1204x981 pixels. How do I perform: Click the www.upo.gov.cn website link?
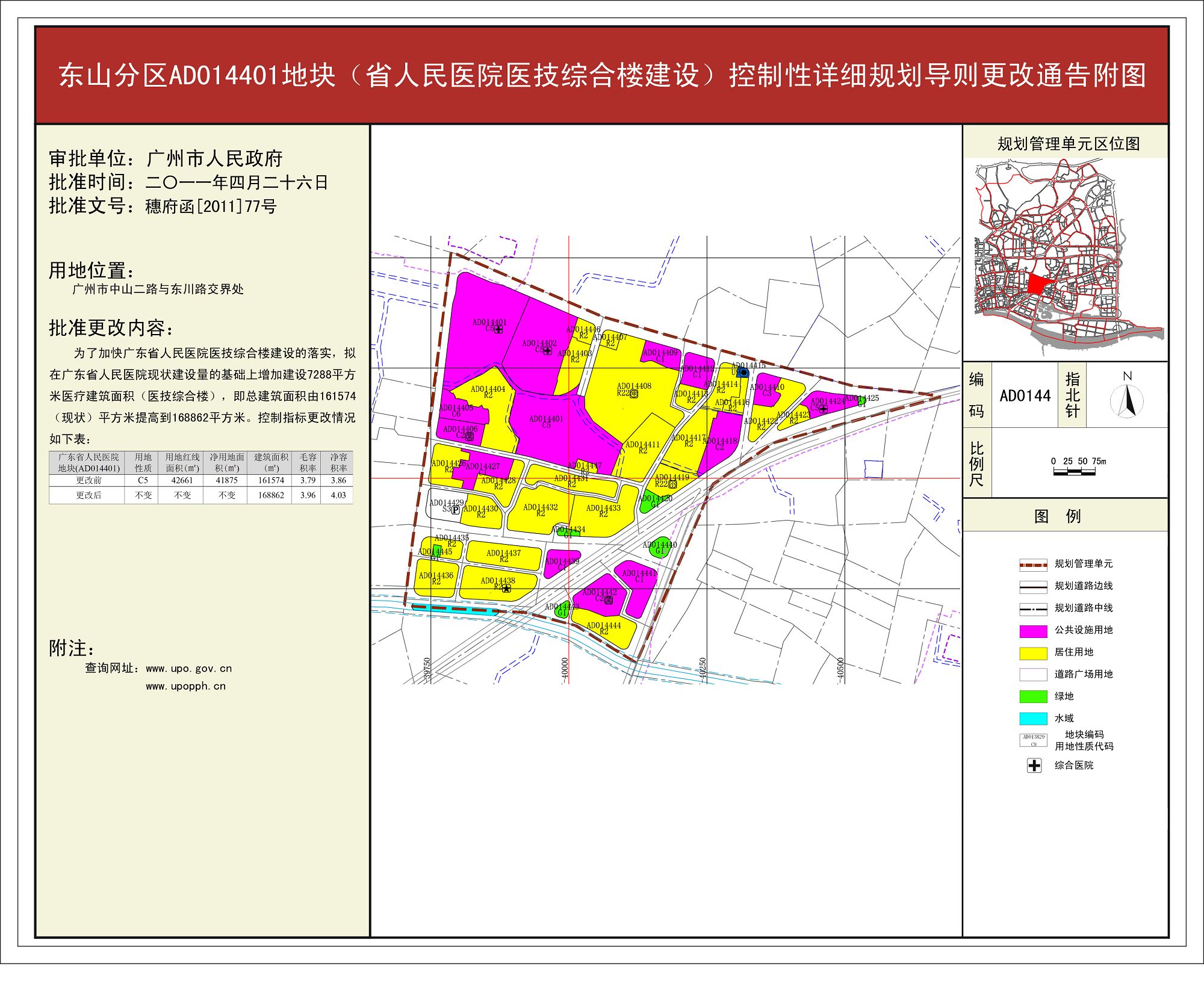click(x=188, y=669)
